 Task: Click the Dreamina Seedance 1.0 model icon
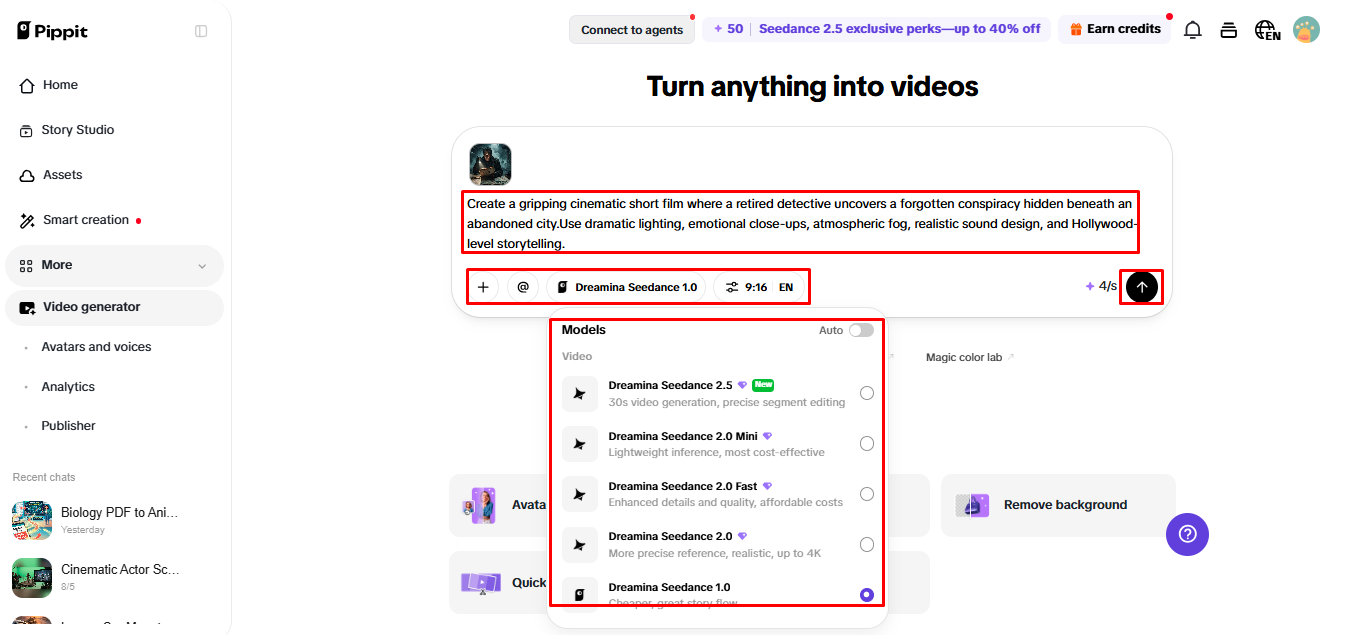580,593
